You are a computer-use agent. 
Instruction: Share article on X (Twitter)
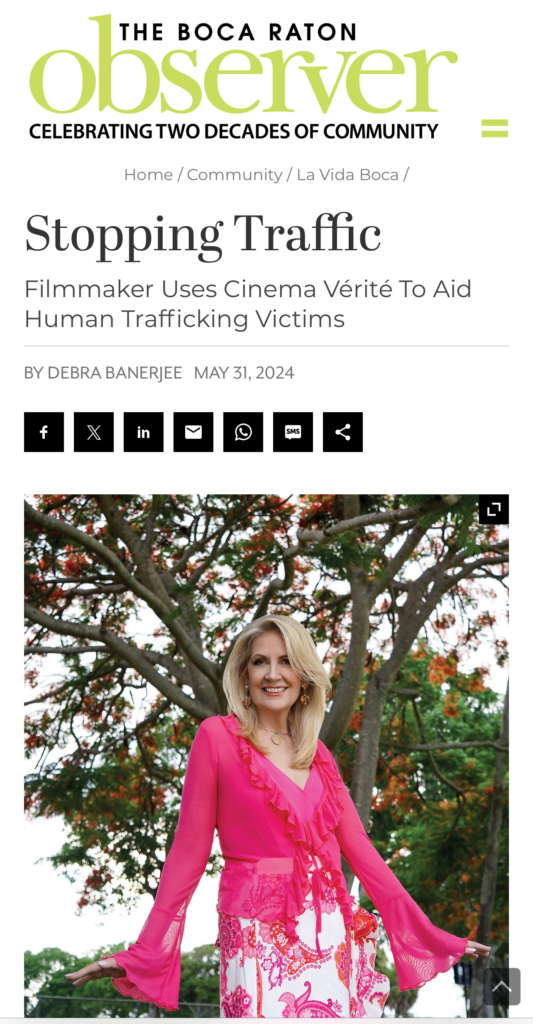93,432
